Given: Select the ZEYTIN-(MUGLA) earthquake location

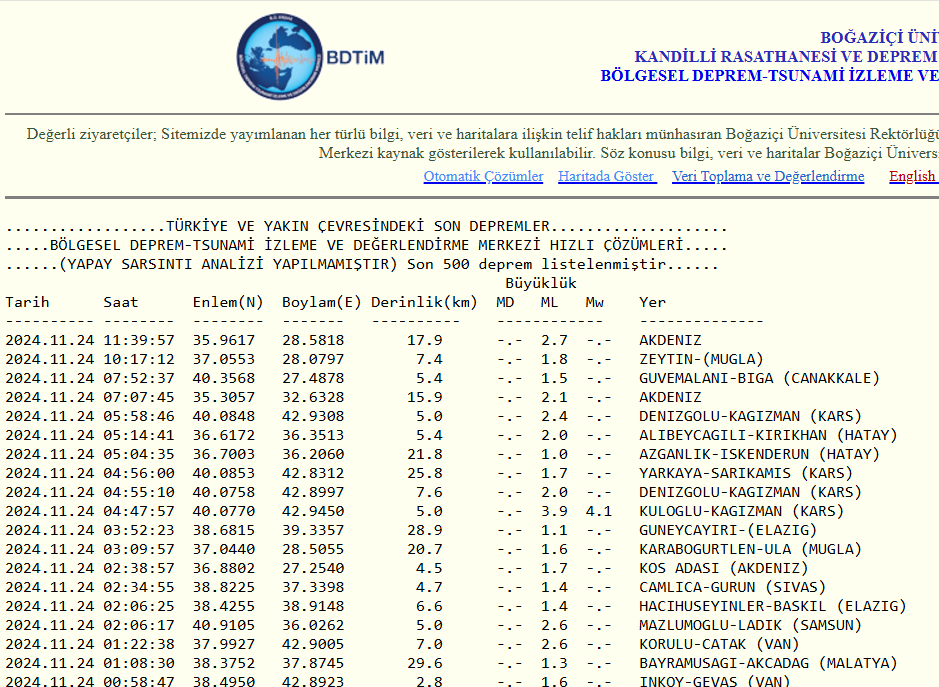Looking at the screenshot, I should (701, 359).
